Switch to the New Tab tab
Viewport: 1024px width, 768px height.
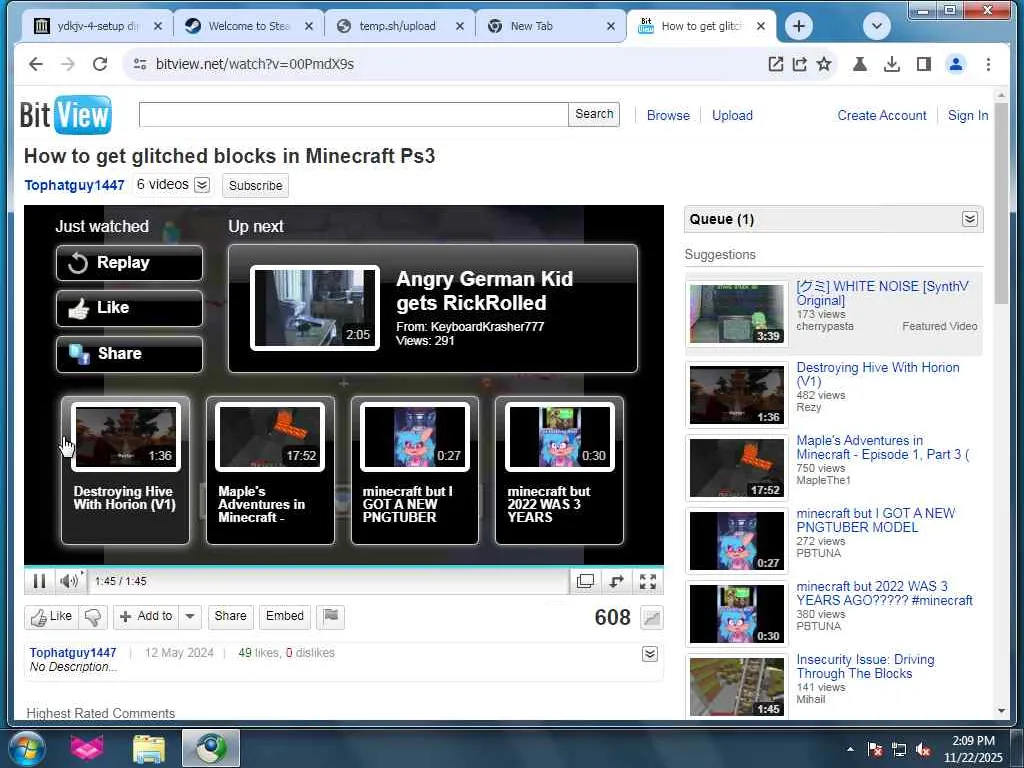pyautogui.click(x=551, y=26)
